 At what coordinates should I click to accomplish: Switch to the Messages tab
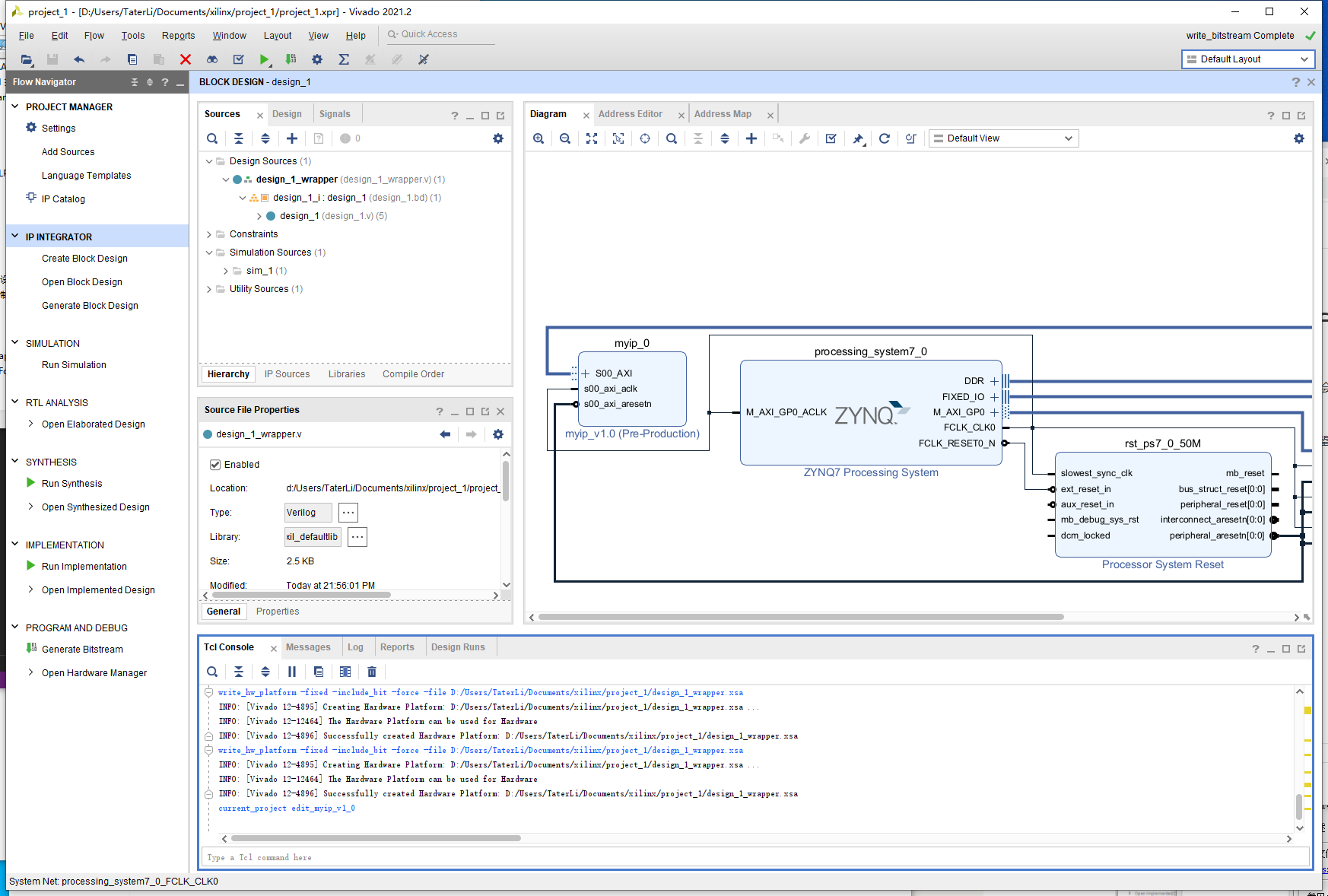[x=308, y=647]
